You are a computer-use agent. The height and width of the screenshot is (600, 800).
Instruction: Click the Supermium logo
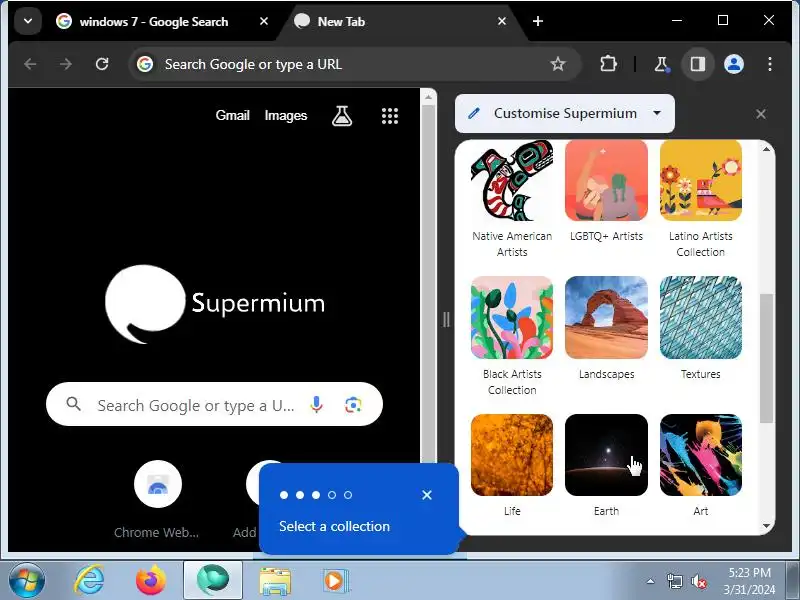pos(215,304)
